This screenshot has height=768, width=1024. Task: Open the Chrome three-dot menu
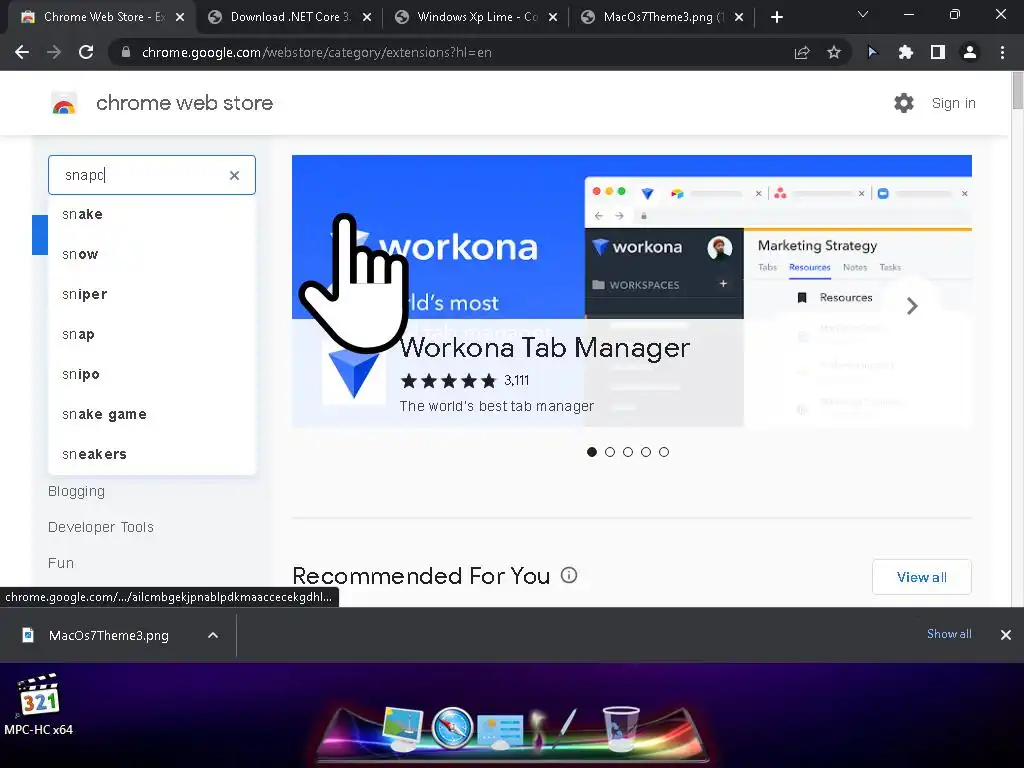[x=1002, y=52]
